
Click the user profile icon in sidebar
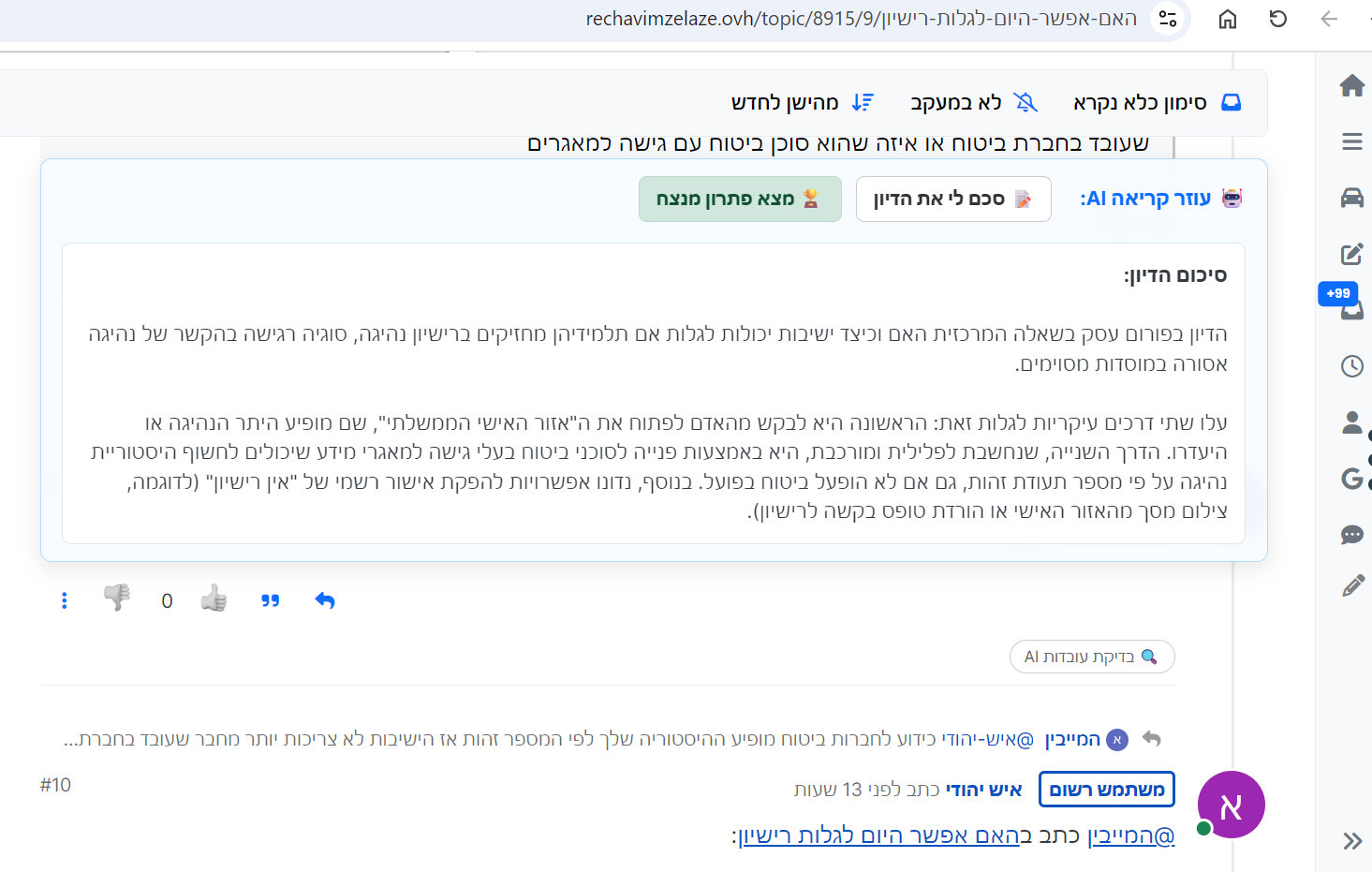click(1351, 423)
